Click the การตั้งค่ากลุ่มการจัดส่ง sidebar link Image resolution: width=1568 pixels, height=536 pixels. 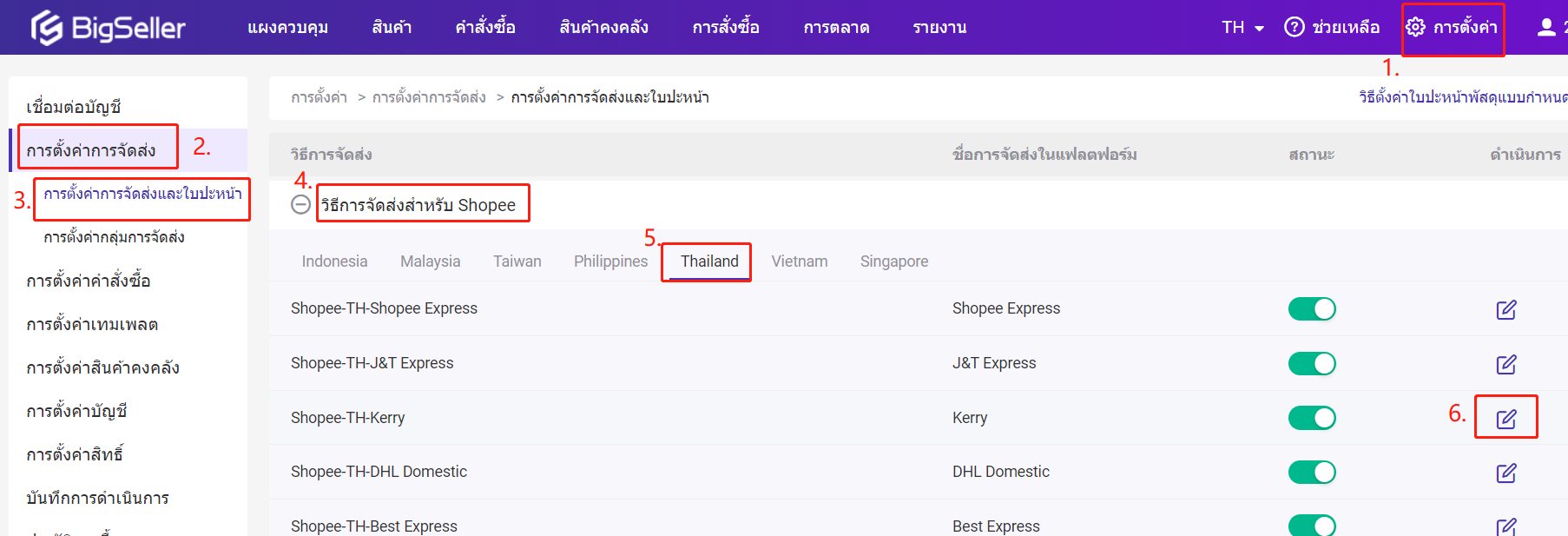tap(114, 237)
